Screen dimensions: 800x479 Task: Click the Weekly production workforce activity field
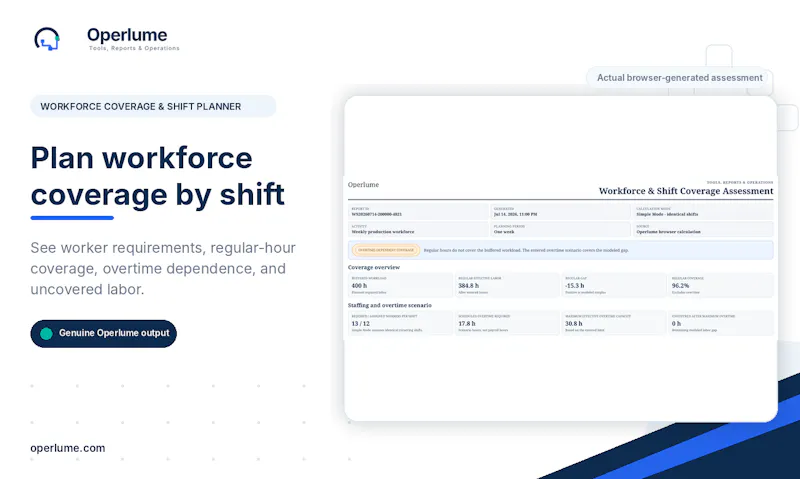[x=418, y=229]
